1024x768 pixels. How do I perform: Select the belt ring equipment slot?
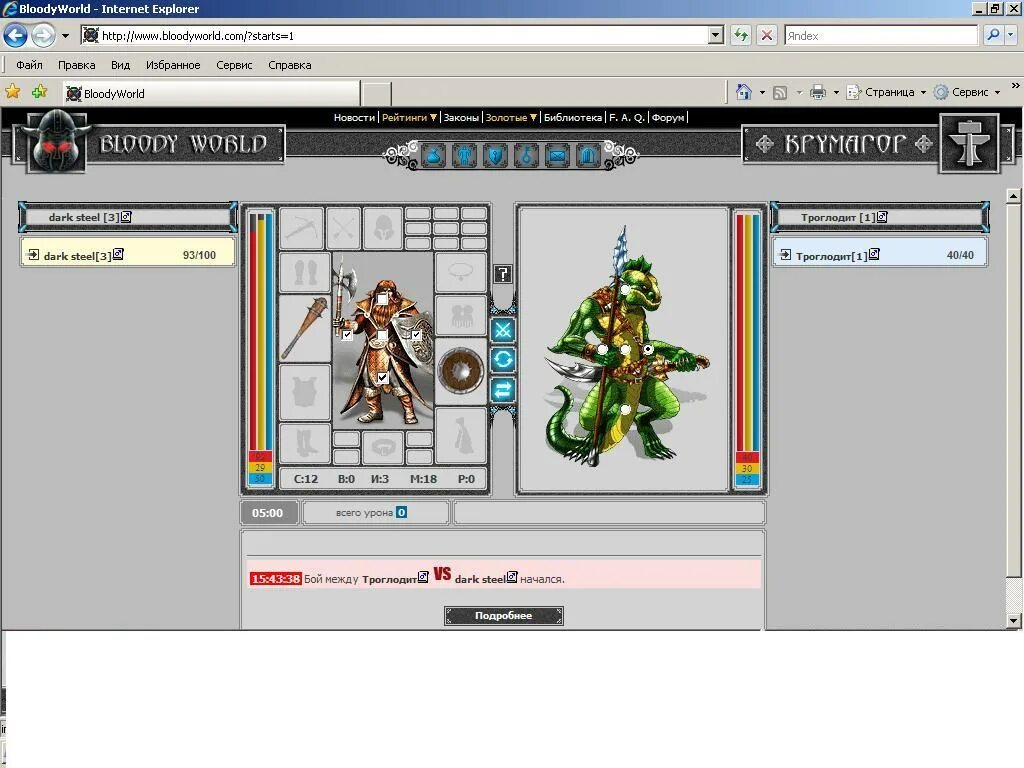[383, 447]
